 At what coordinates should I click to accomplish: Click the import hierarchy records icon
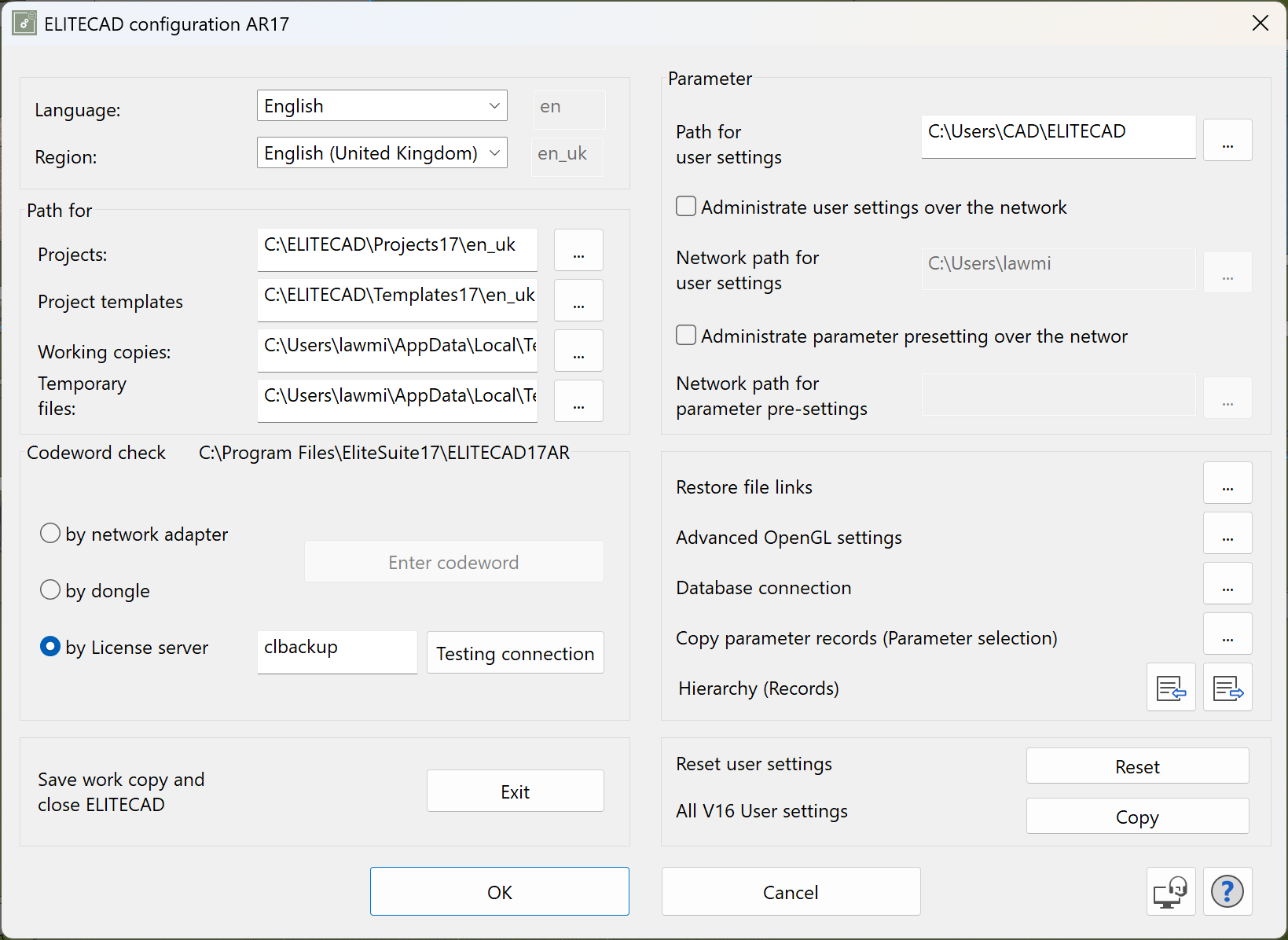click(1170, 687)
